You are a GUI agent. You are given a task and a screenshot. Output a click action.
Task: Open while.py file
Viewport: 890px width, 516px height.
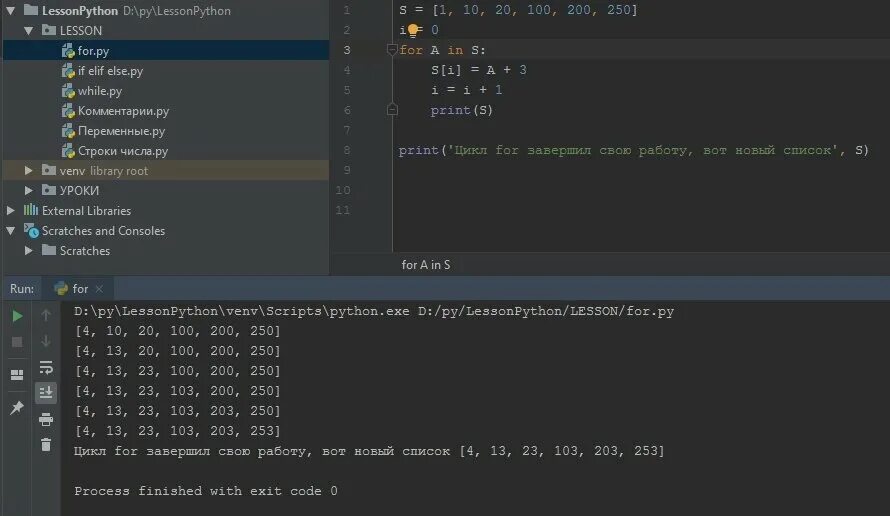[100, 91]
